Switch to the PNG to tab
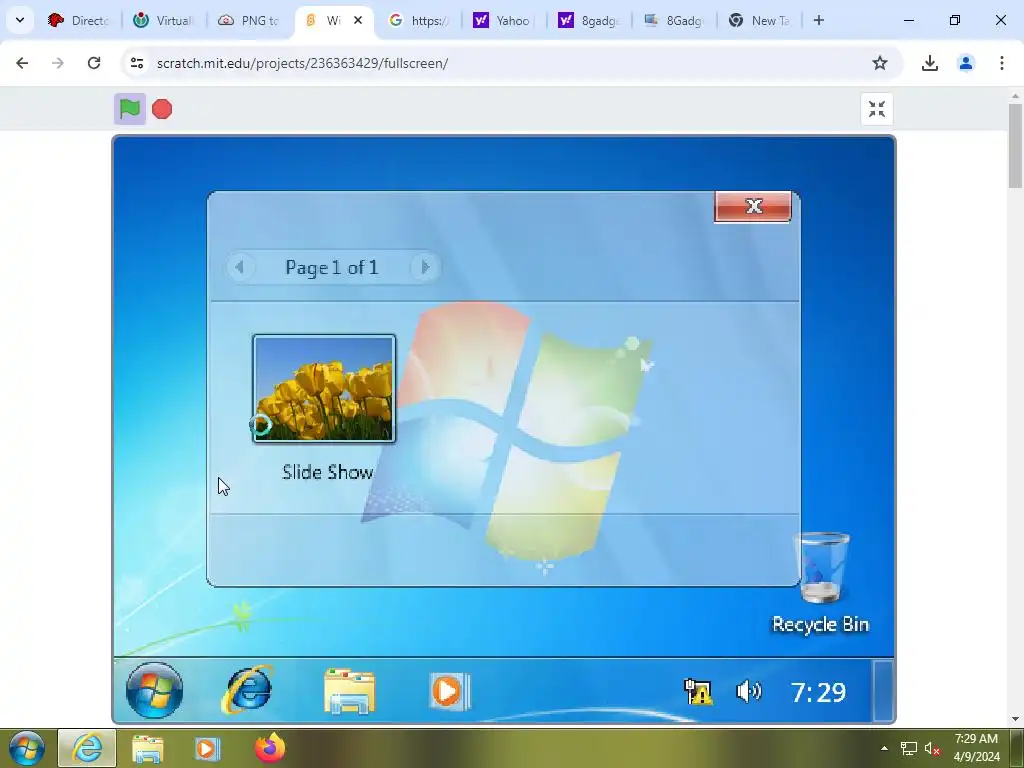Screen dimensions: 1024x768 (x=249, y=20)
